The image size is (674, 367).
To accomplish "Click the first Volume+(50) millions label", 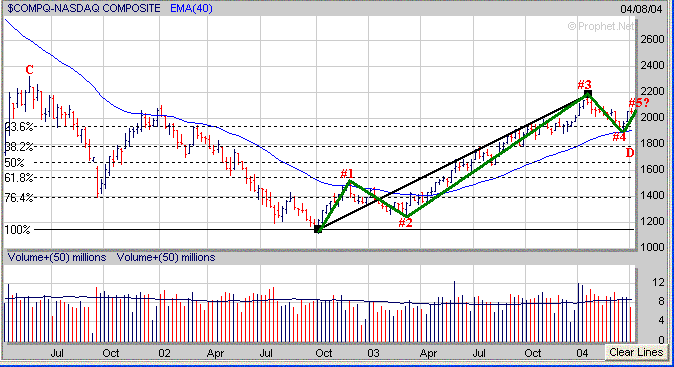I will (57, 257).
